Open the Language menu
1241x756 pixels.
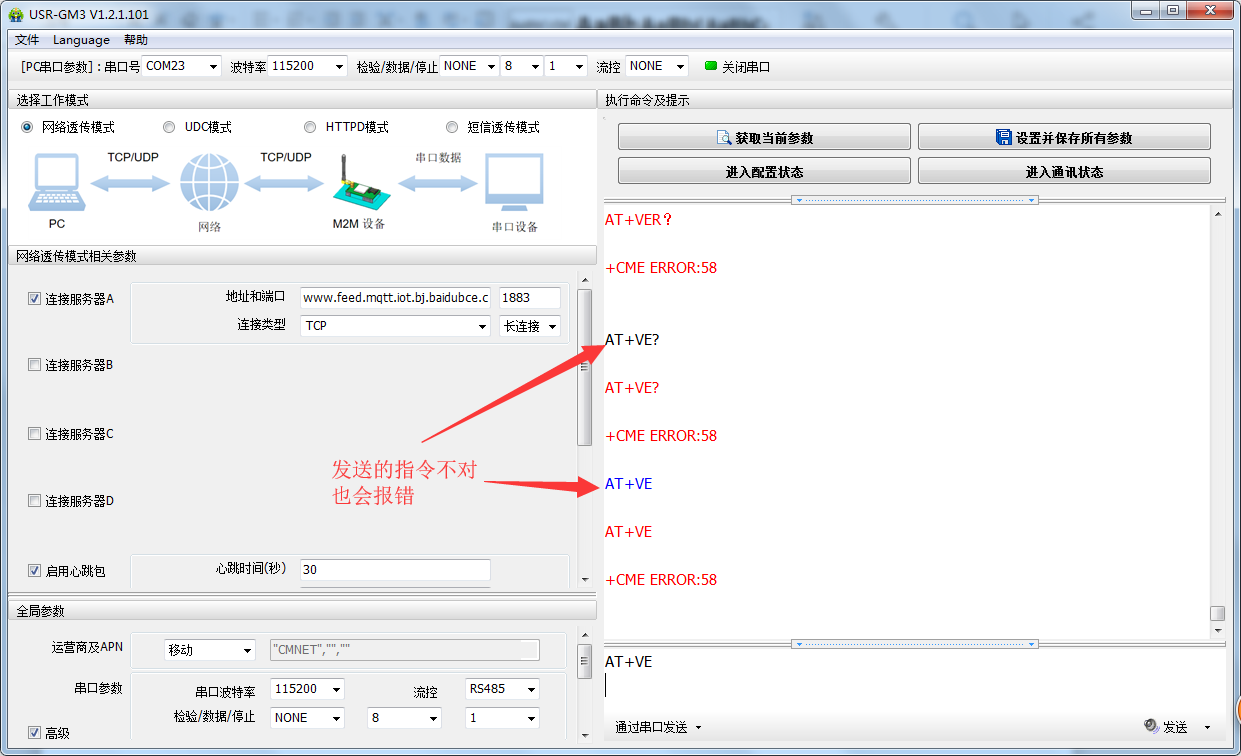click(81, 40)
